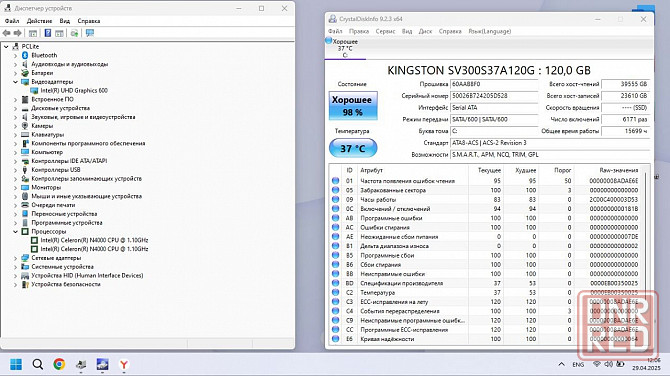Click the Back arrow in Device Manager toolbar
This screenshot has height=376, width=670.
(6, 33)
